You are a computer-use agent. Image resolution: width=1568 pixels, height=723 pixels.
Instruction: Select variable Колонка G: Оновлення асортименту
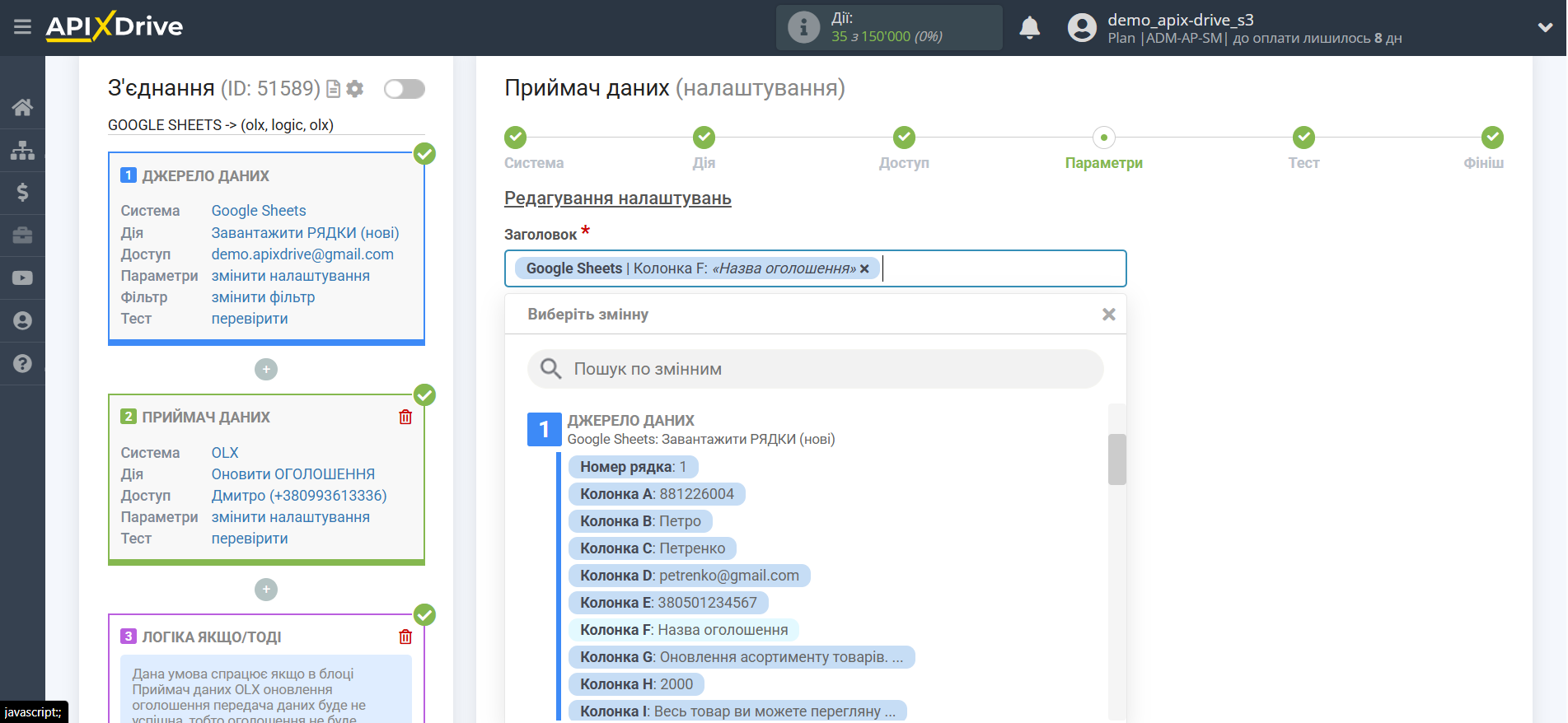point(742,657)
